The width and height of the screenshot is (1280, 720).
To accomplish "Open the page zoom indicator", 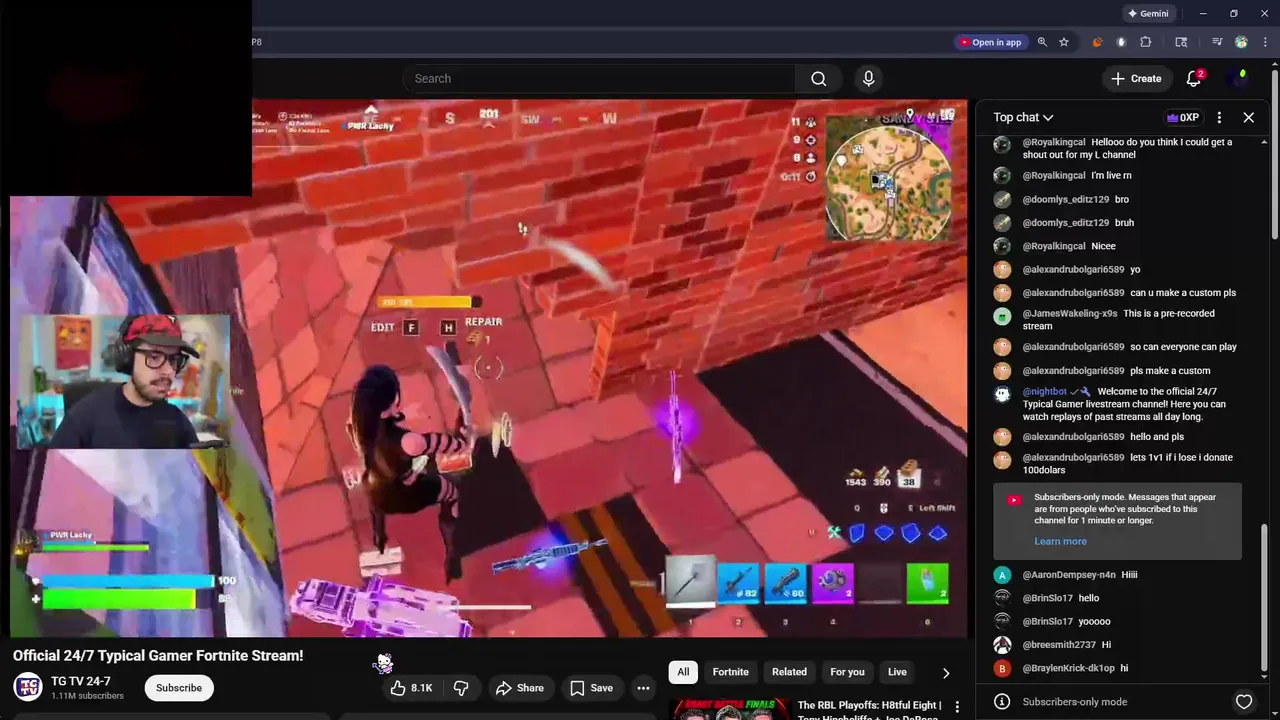I will (x=1042, y=42).
